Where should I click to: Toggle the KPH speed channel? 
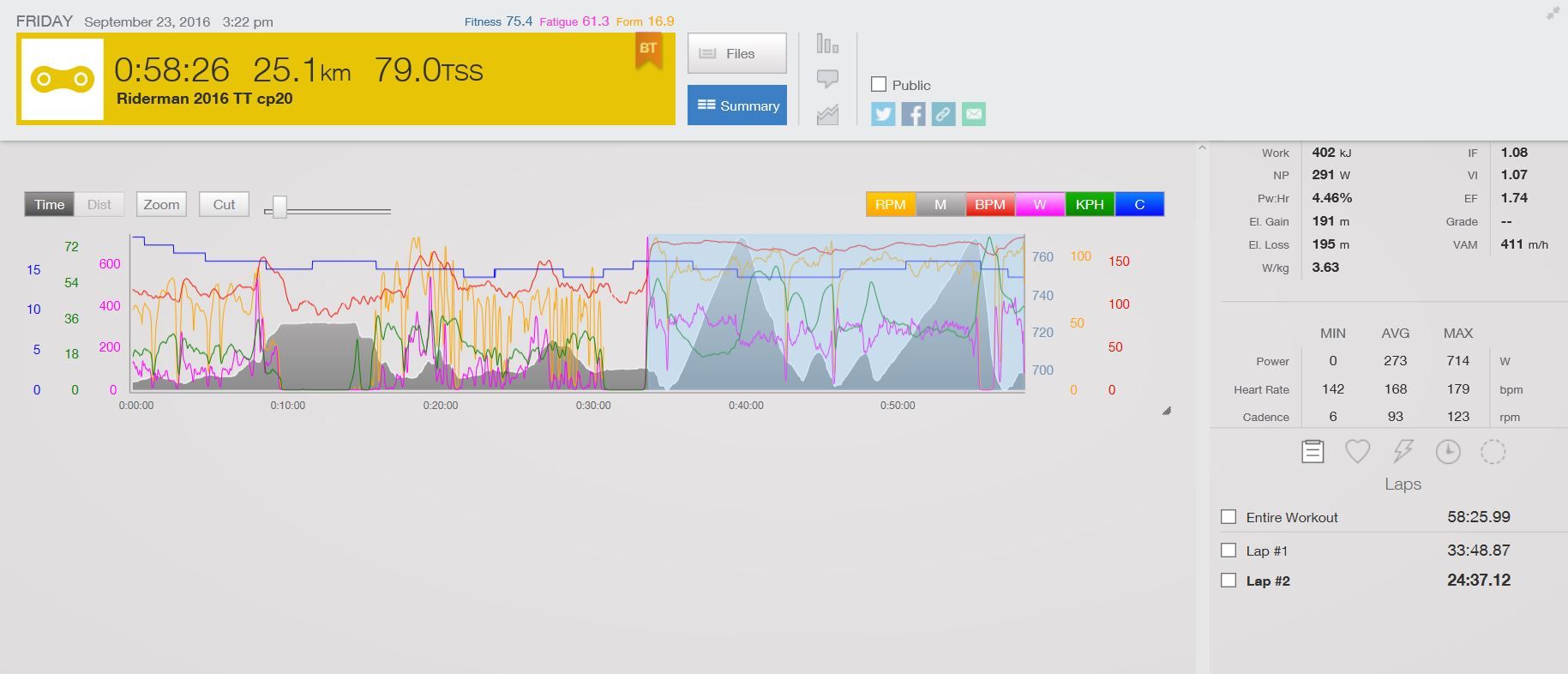coord(1090,204)
